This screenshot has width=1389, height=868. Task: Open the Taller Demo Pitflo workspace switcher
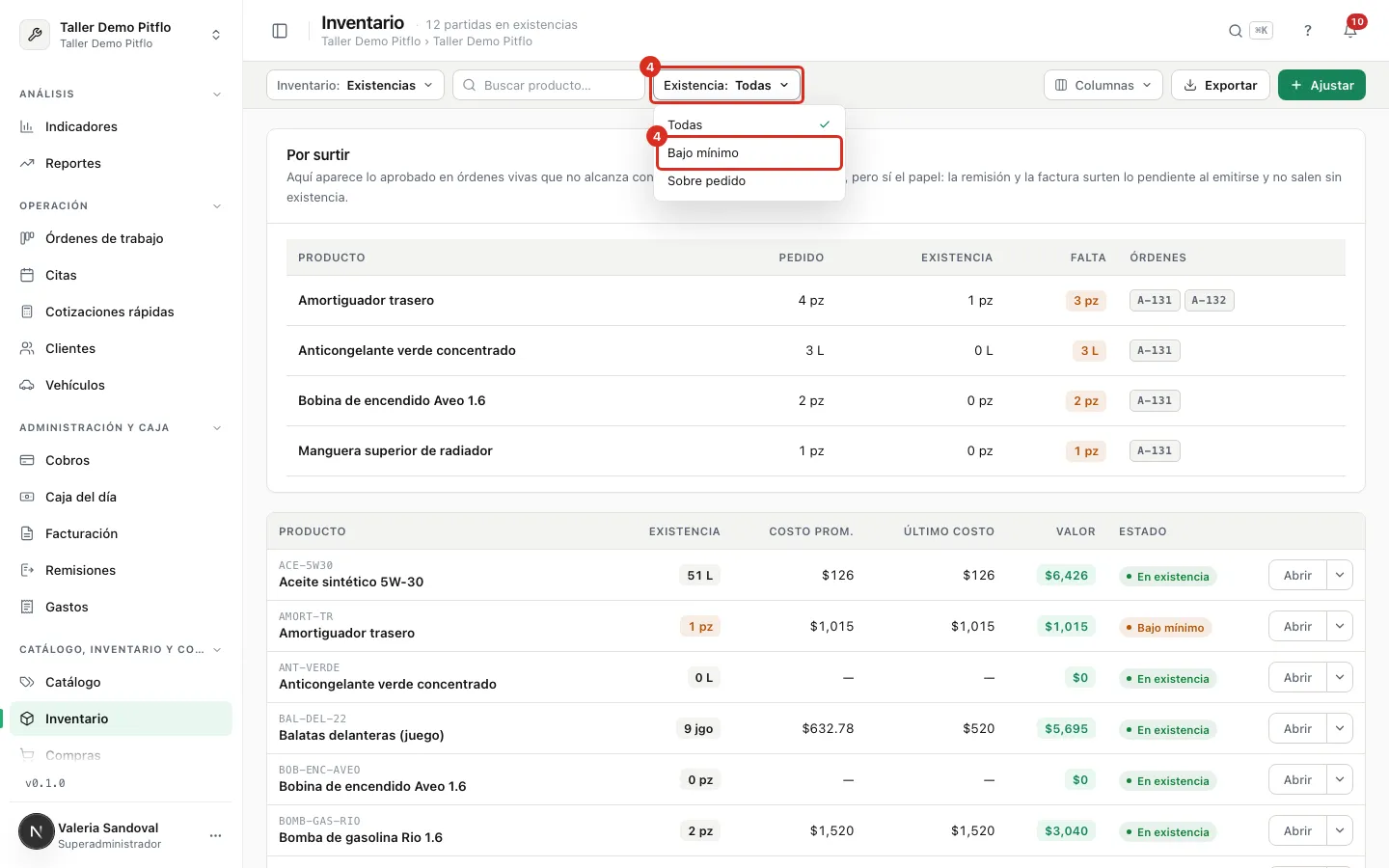(x=121, y=34)
